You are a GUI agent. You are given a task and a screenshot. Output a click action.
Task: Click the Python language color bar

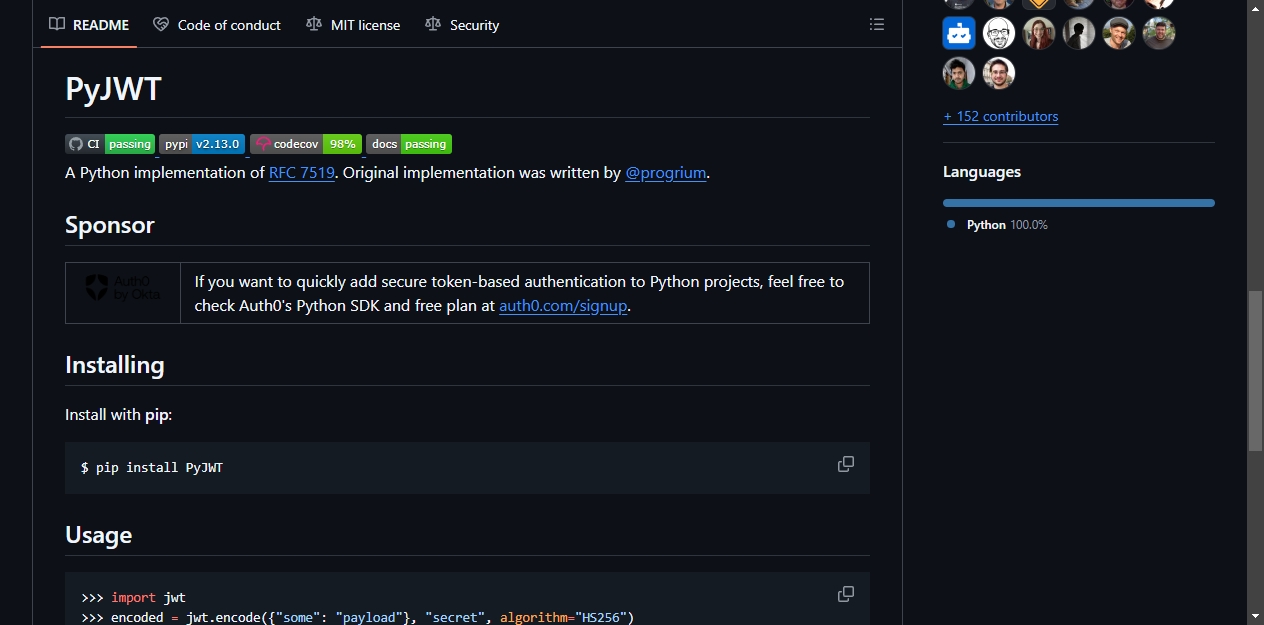[x=1079, y=203]
